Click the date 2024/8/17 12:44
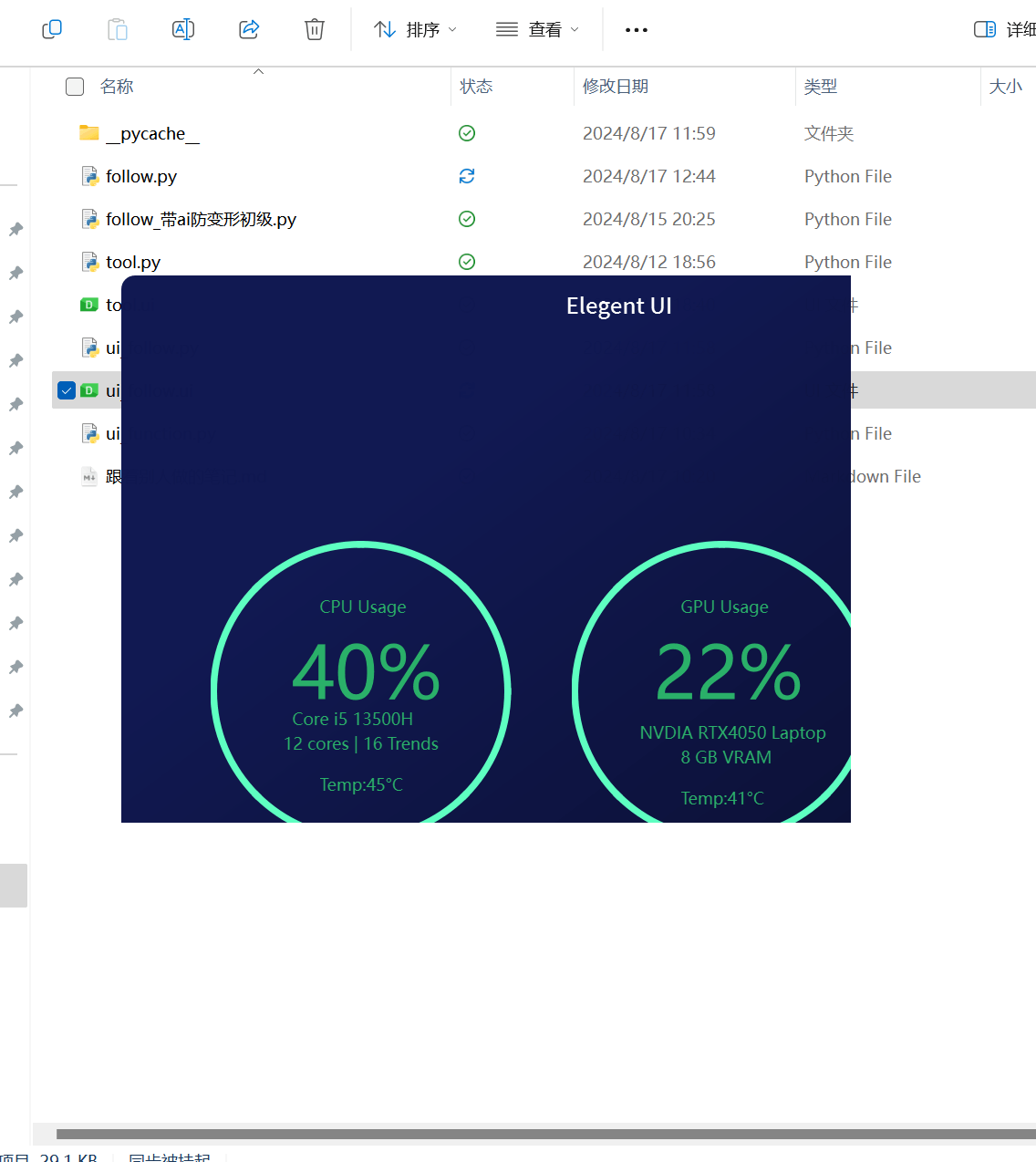Image resolution: width=1036 pixels, height=1162 pixels. coord(649,177)
